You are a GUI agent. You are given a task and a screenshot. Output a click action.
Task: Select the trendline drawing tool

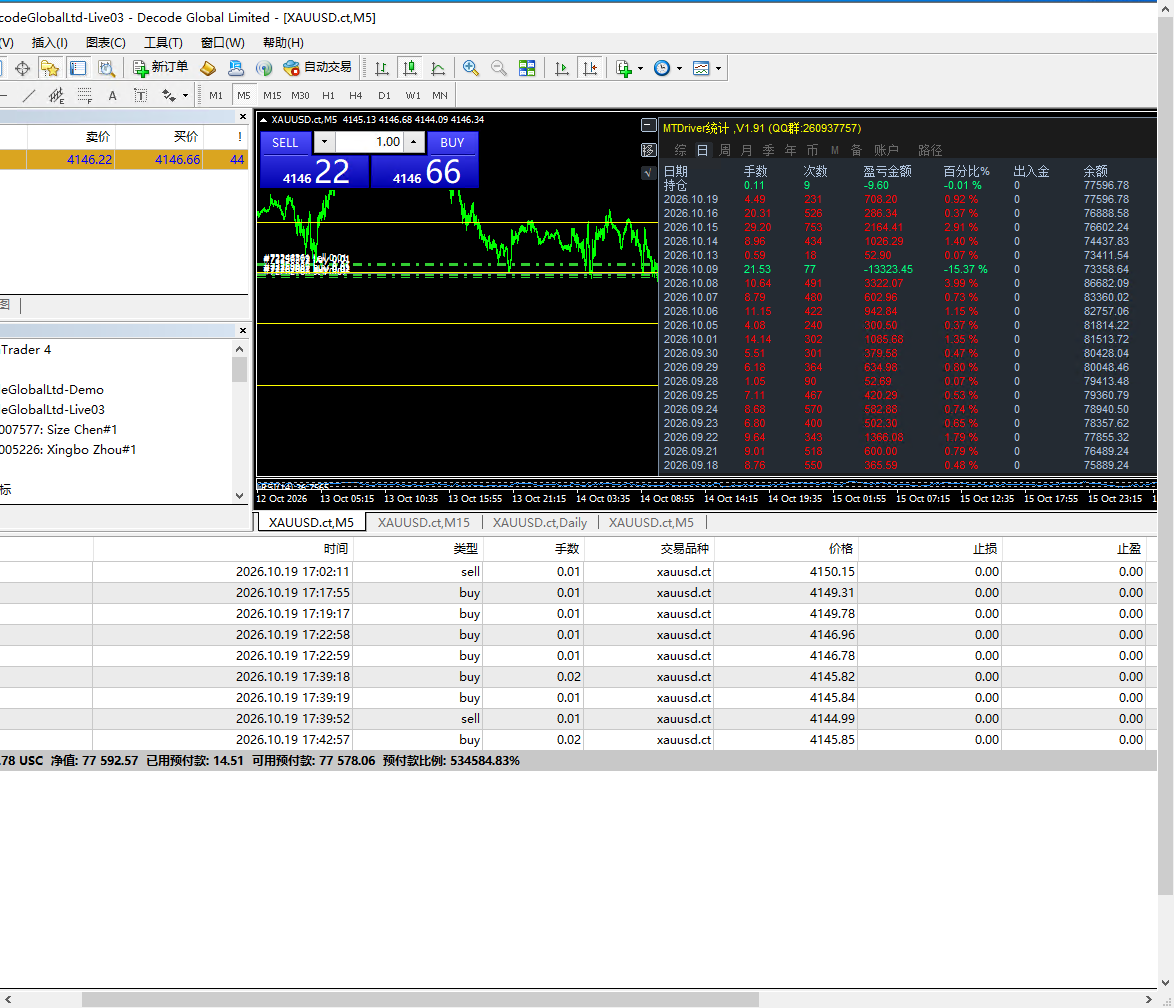coord(28,96)
